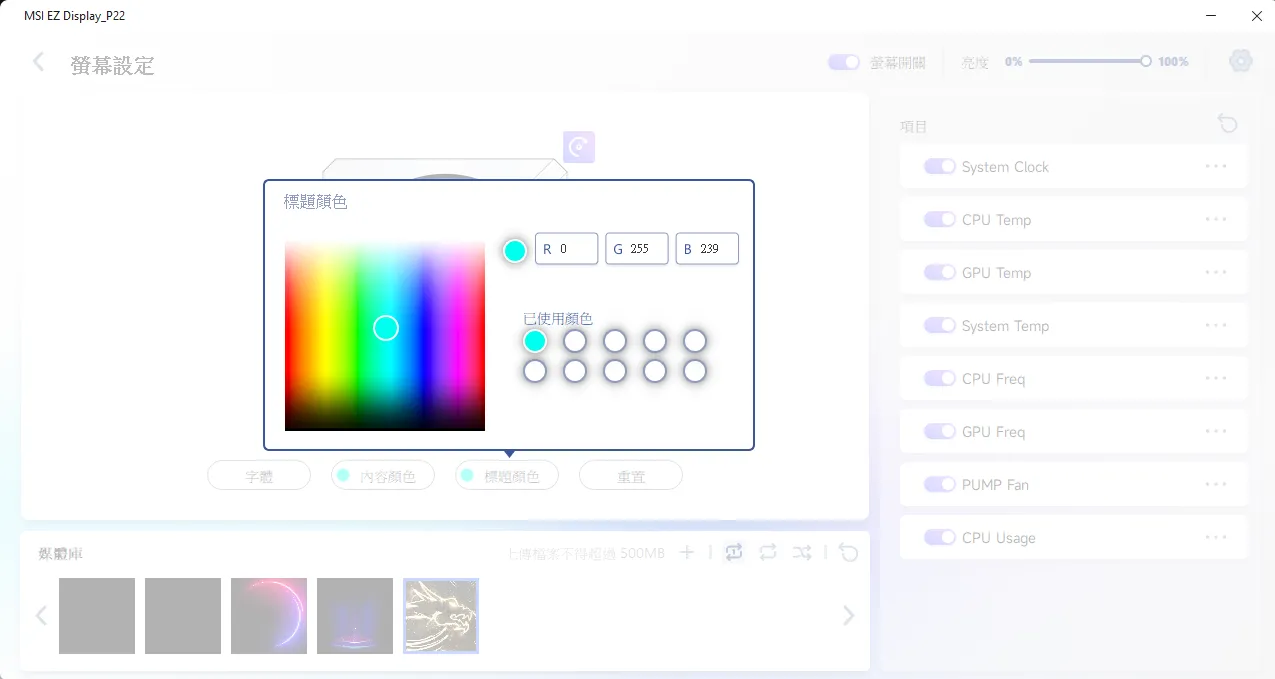This screenshot has width=1275, height=679.
Task: Open the PUMP Fan more options dots
Action: coord(1216,484)
